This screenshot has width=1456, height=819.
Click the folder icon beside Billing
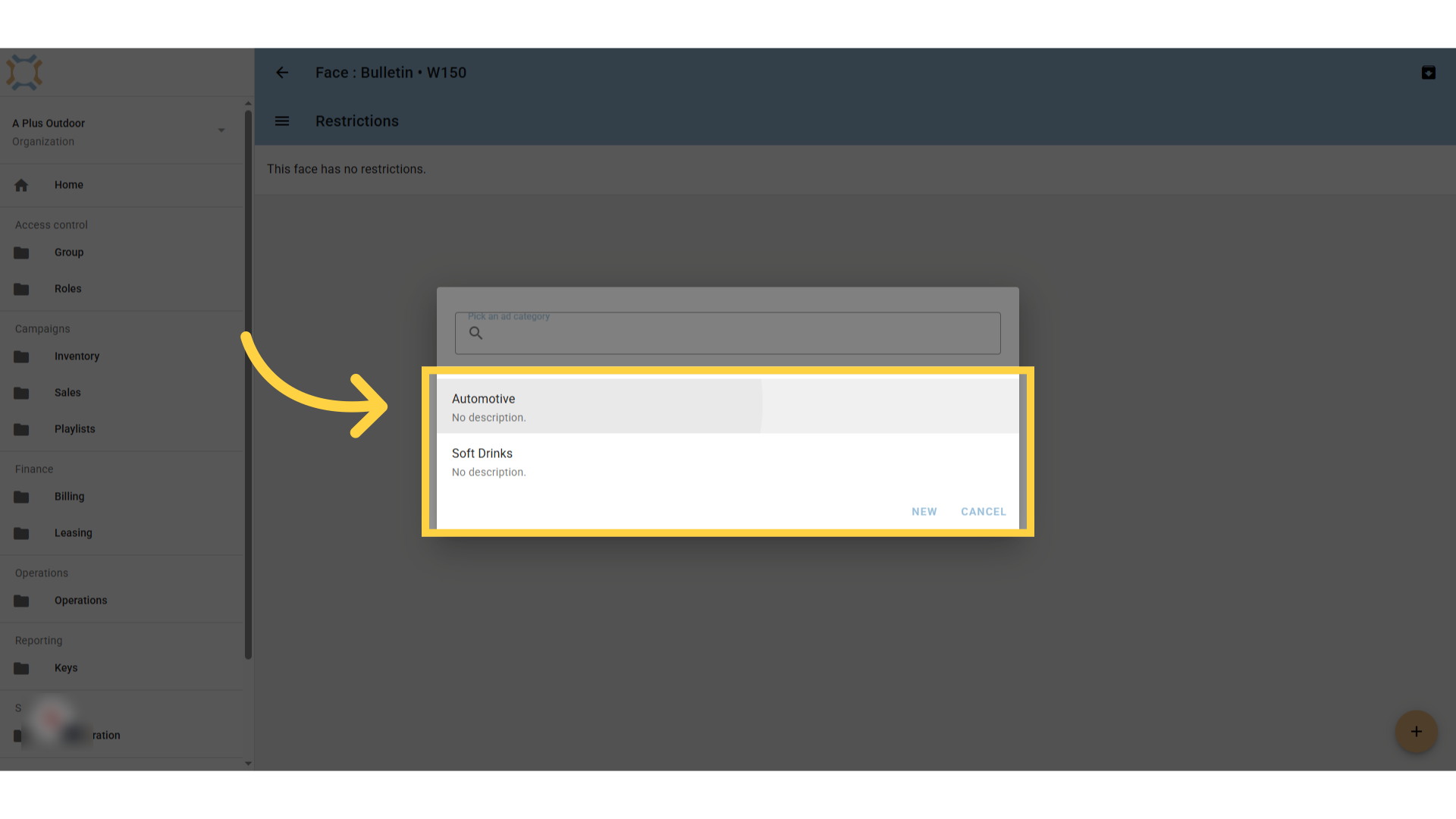(21, 497)
